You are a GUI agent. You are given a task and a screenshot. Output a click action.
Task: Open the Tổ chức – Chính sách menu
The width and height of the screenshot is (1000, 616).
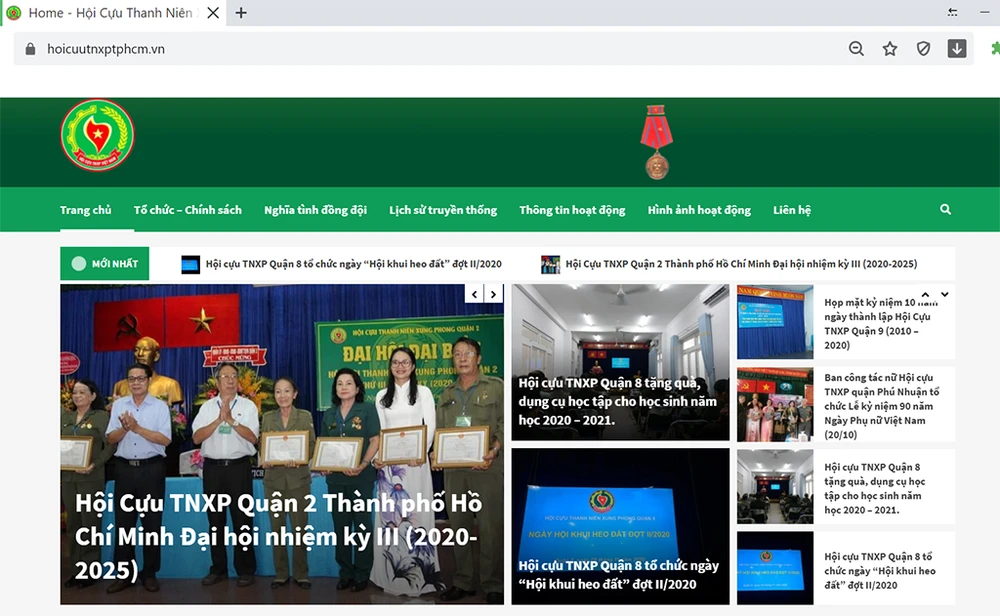188,210
